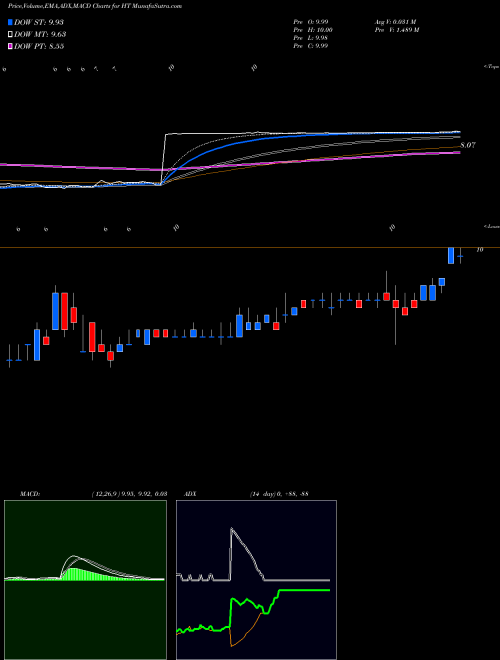Click the 8.07 price label on EMA chart

click(468, 145)
